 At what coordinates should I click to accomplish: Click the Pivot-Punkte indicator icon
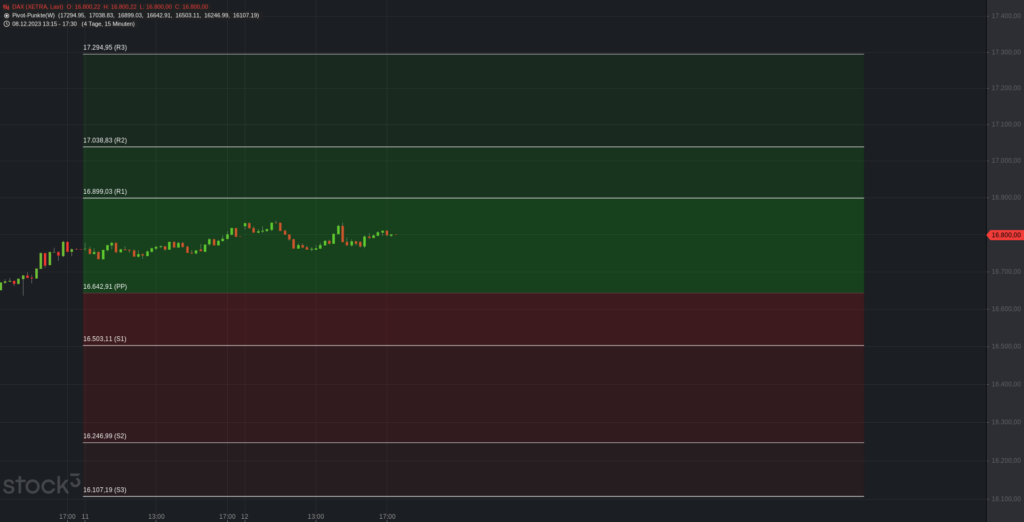tap(6, 16)
